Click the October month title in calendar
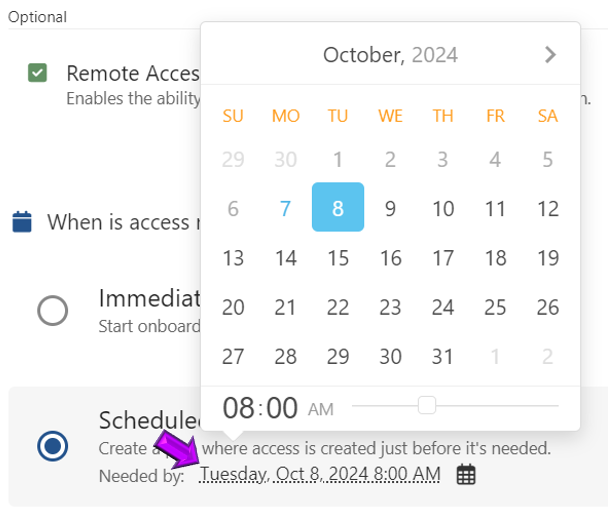Viewport: 613px width, 511px height. pyautogui.click(x=361, y=55)
